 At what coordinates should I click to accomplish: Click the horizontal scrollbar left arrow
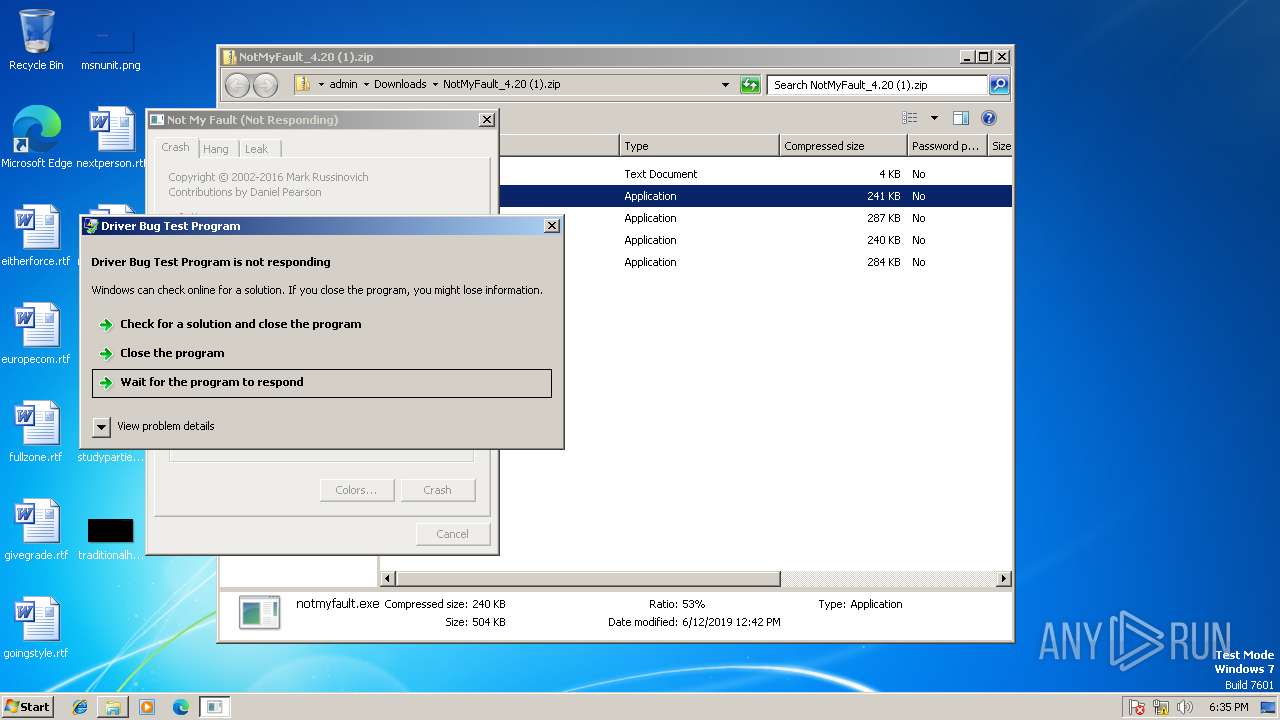[389, 579]
